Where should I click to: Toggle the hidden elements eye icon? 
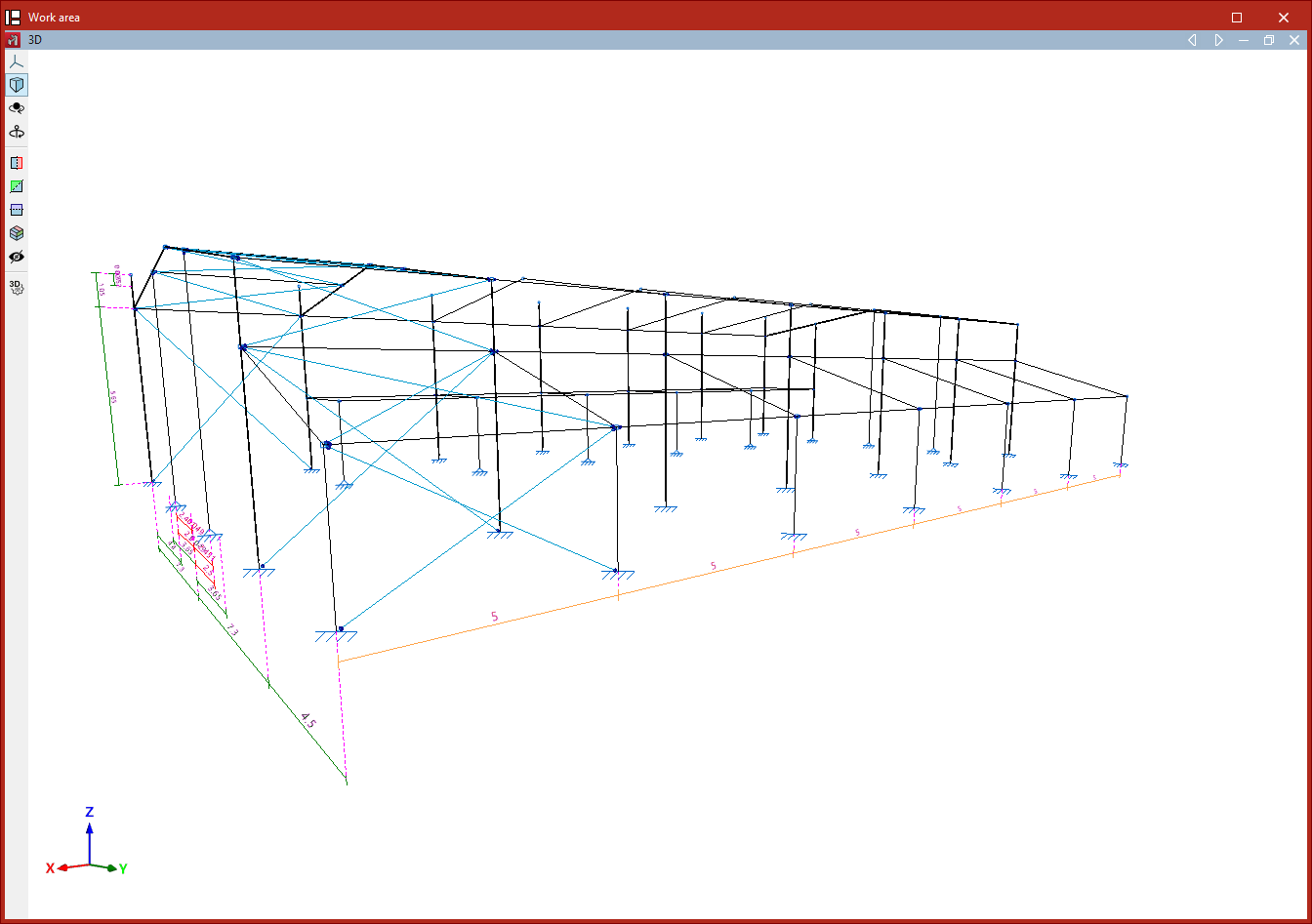point(16,257)
